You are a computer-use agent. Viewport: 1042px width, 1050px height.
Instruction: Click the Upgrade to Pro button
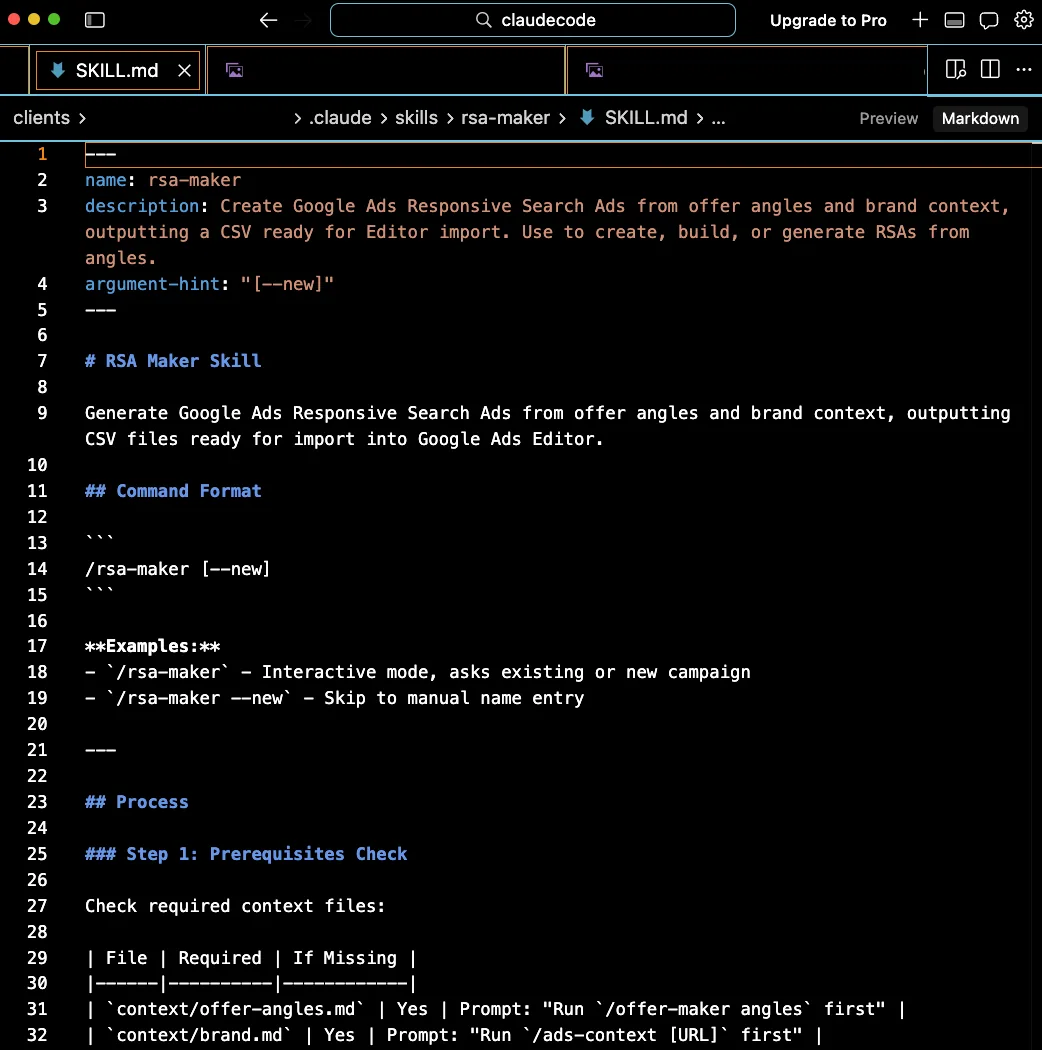coord(828,20)
